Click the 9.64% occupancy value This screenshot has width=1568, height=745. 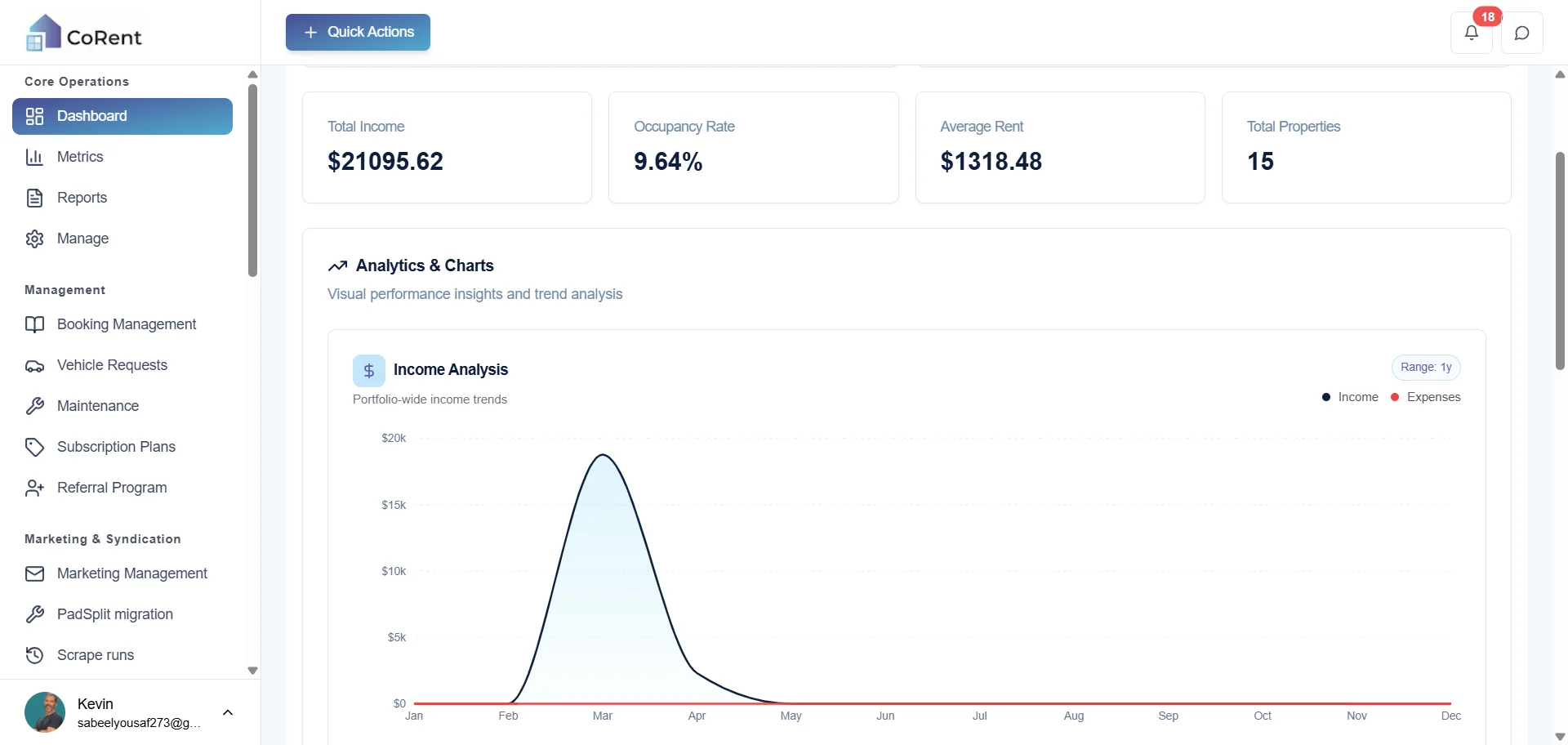(x=668, y=161)
